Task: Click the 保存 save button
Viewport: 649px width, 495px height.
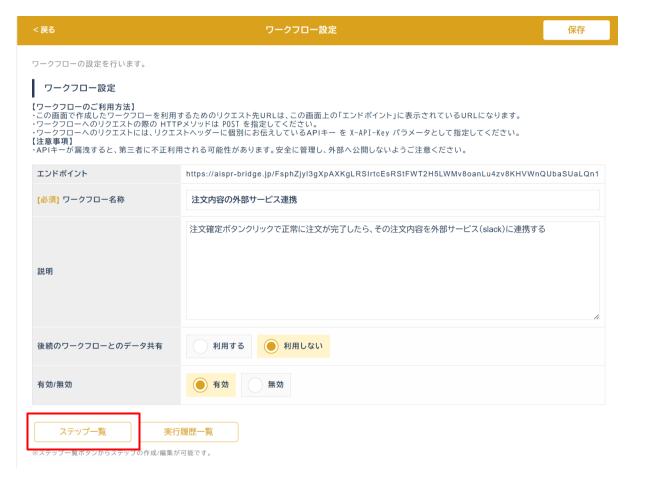Action: pyautogui.click(x=576, y=30)
